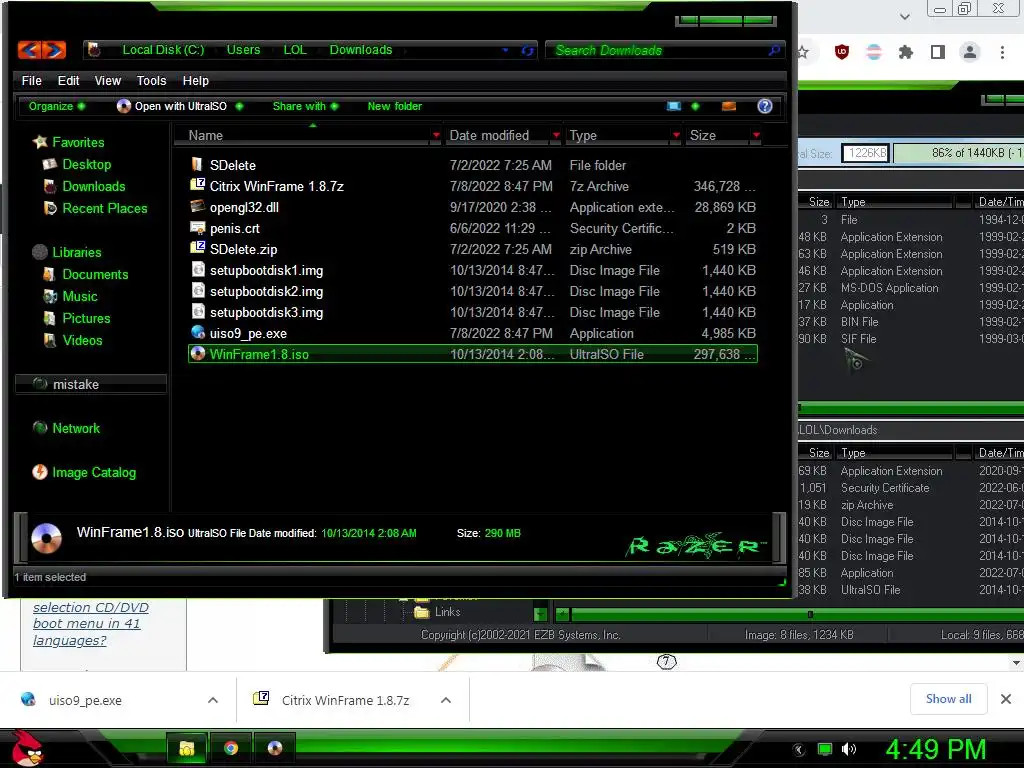Click the Network icon in the sidebar

pos(40,428)
